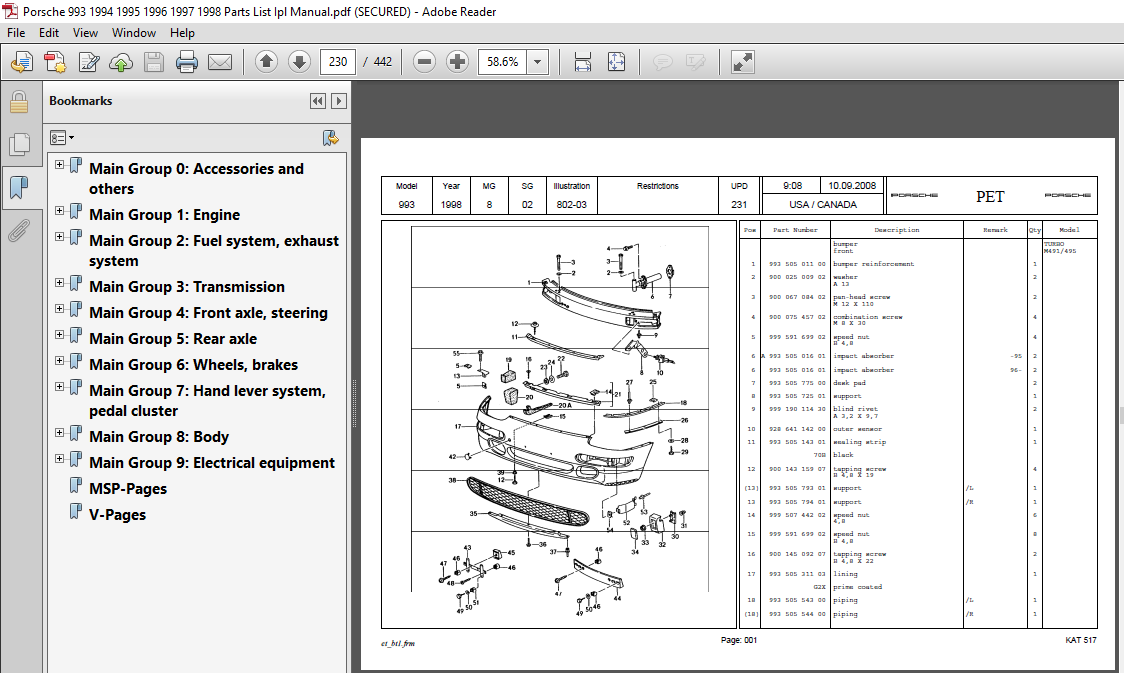Image resolution: width=1124 pixels, height=673 pixels.
Task: Click the 'KAT 517' footer label
Action: (x=1080, y=640)
